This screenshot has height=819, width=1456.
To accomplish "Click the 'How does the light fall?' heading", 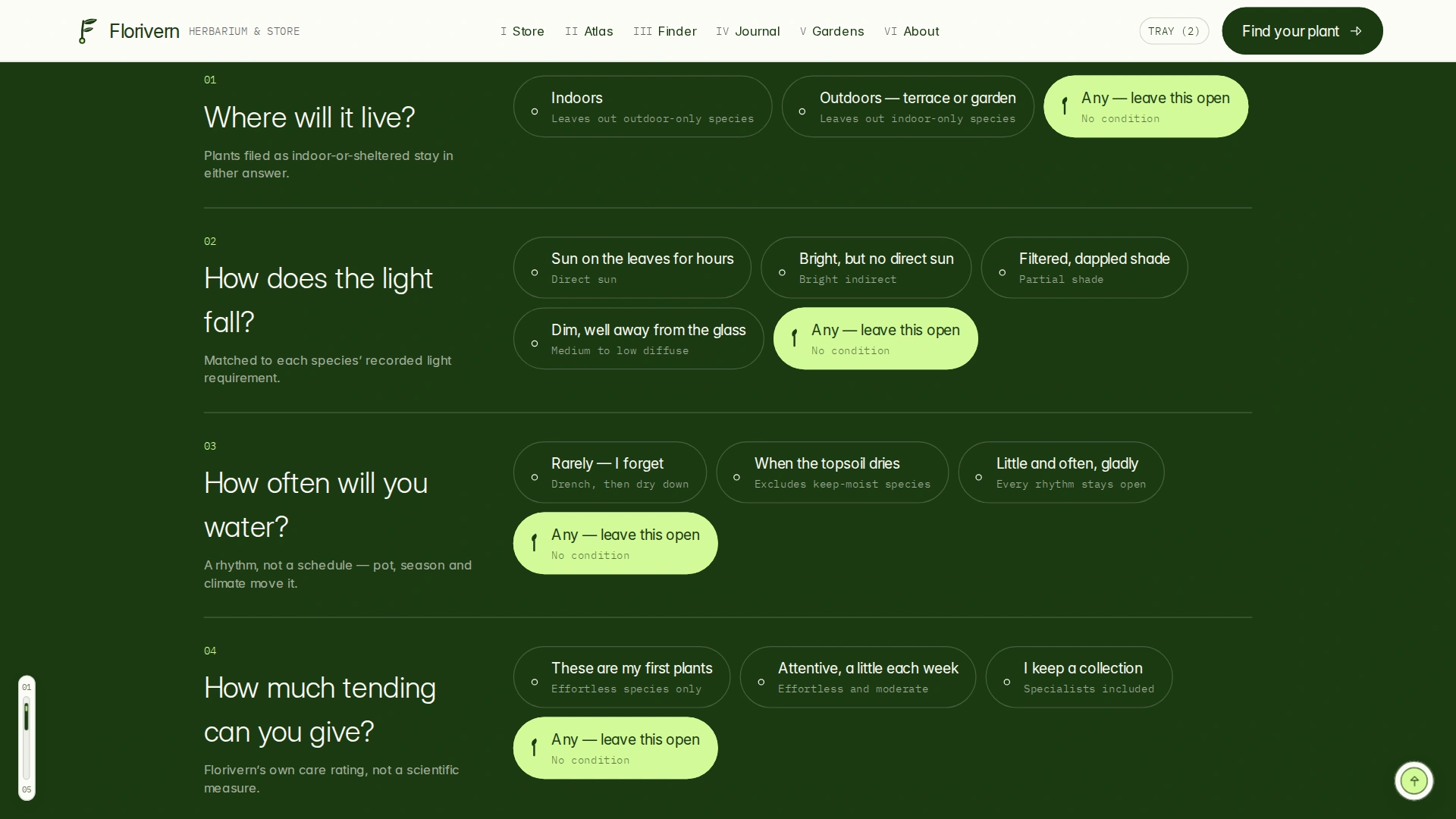I will tap(318, 300).
